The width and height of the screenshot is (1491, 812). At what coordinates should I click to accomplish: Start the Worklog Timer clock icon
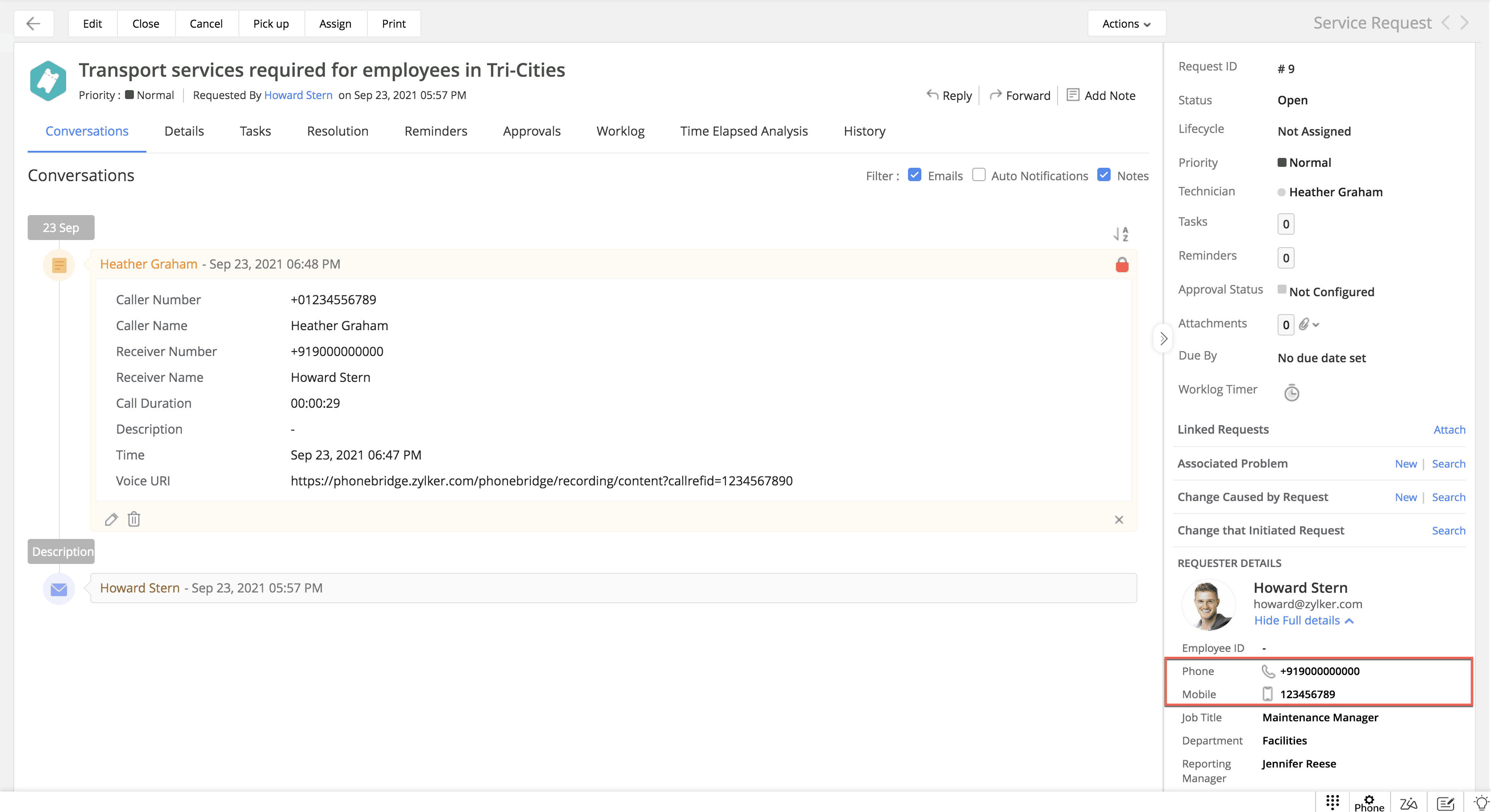pos(1291,393)
